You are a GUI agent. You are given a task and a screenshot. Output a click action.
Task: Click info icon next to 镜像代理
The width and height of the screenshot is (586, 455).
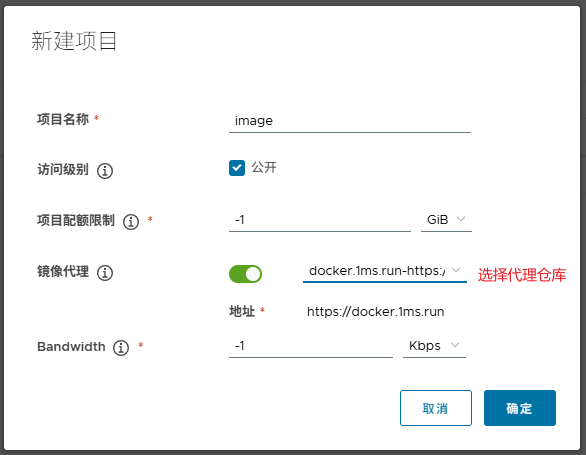tap(105, 273)
